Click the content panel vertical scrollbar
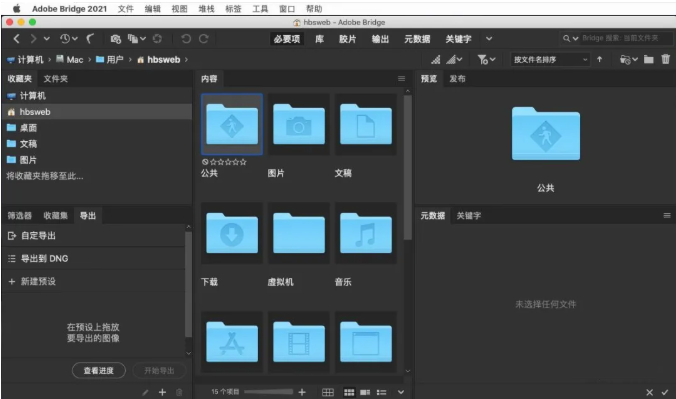 (407, 168)
